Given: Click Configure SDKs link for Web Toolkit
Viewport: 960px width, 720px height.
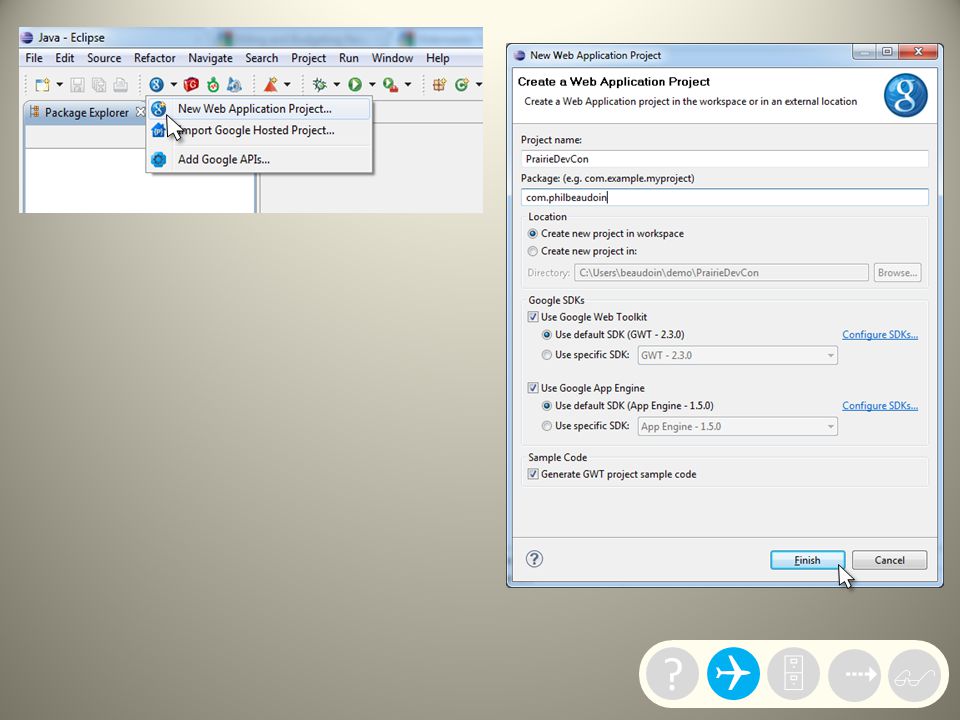Looking at the screenshot, I should [880, 335].
